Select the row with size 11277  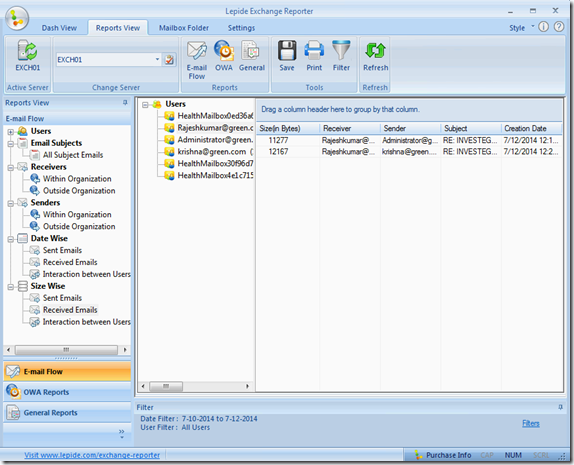point(409,140)
